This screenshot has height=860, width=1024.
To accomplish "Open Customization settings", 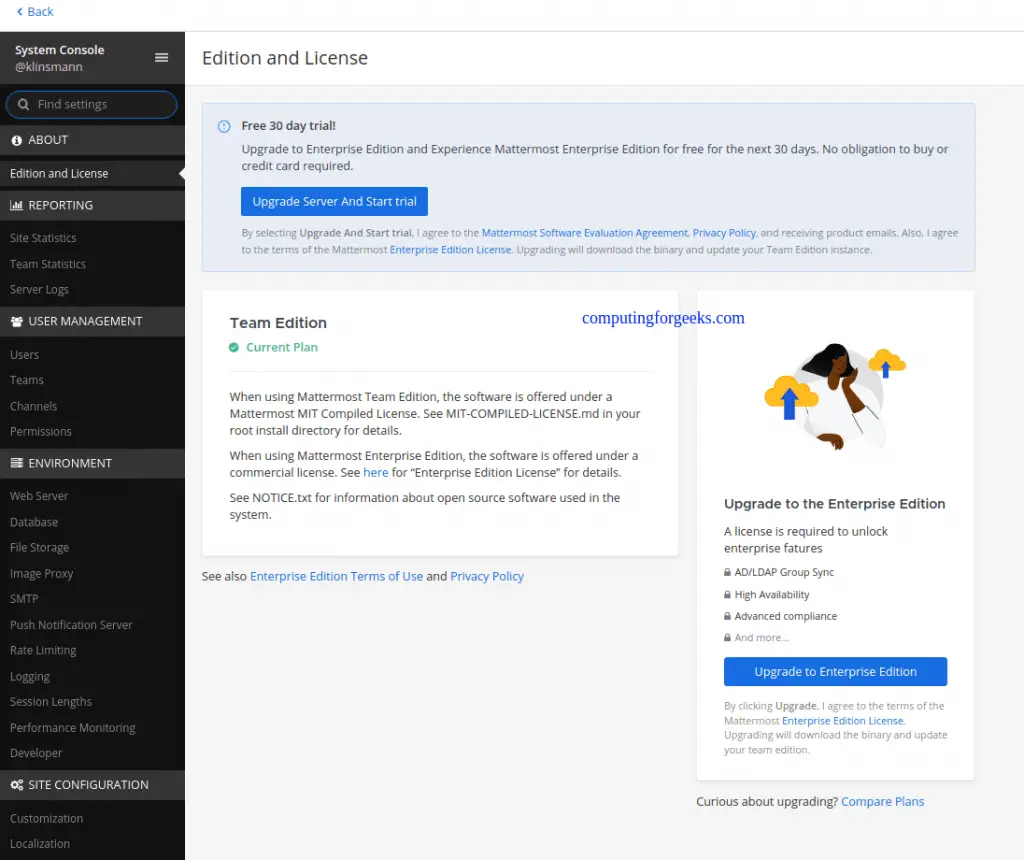I will (46, 819).
